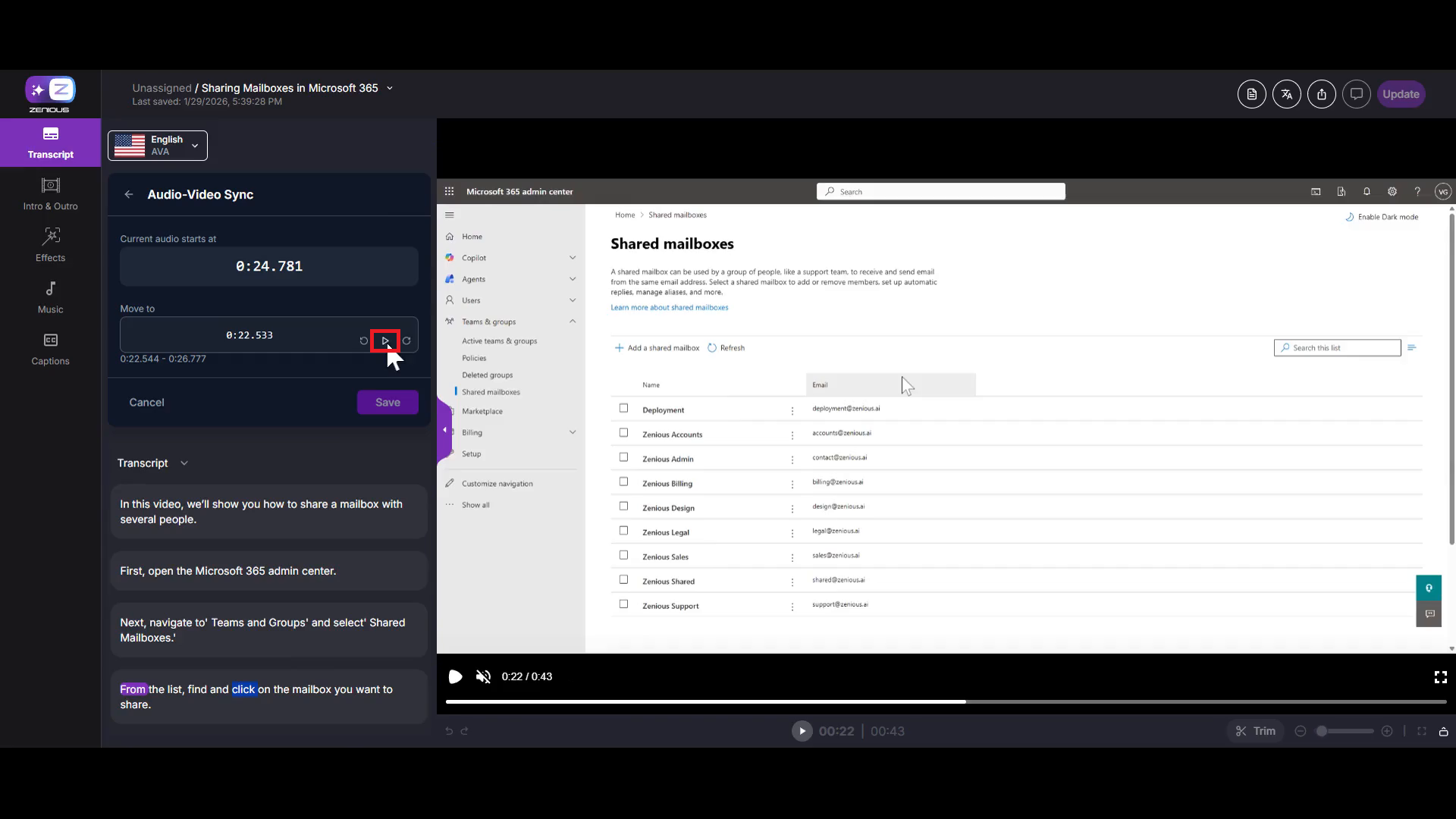This screenshot has height=819, width=1456.
Task: Go back from Audio-Video Sync panel
Action: [x=129, y=194]
